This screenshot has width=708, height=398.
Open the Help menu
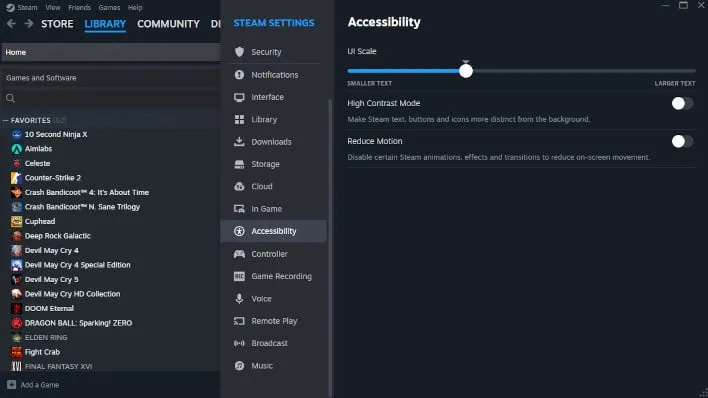pos(135,8)
